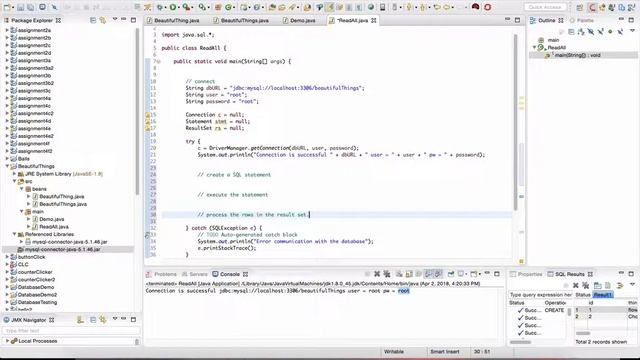Viewport: 640px width, 360px height.
Task: Switch to BeautifulThings.java tab
Action: (241, 20)
